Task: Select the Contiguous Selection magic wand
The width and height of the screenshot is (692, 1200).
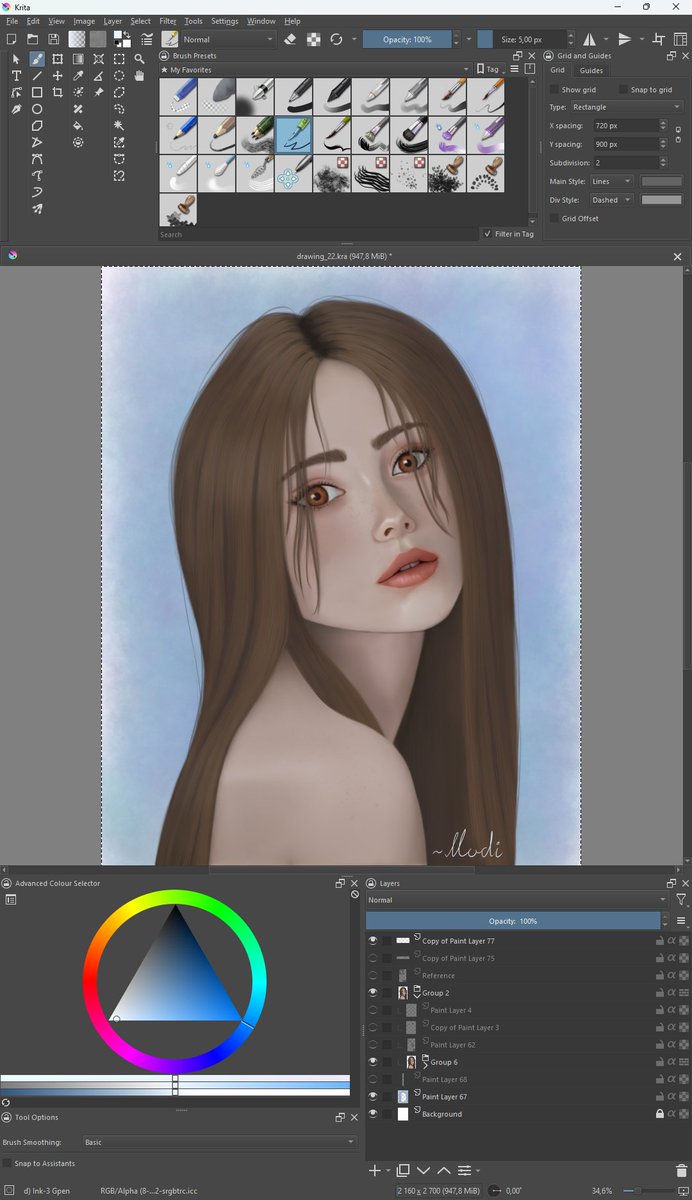Action: click(x=119, y=126)
